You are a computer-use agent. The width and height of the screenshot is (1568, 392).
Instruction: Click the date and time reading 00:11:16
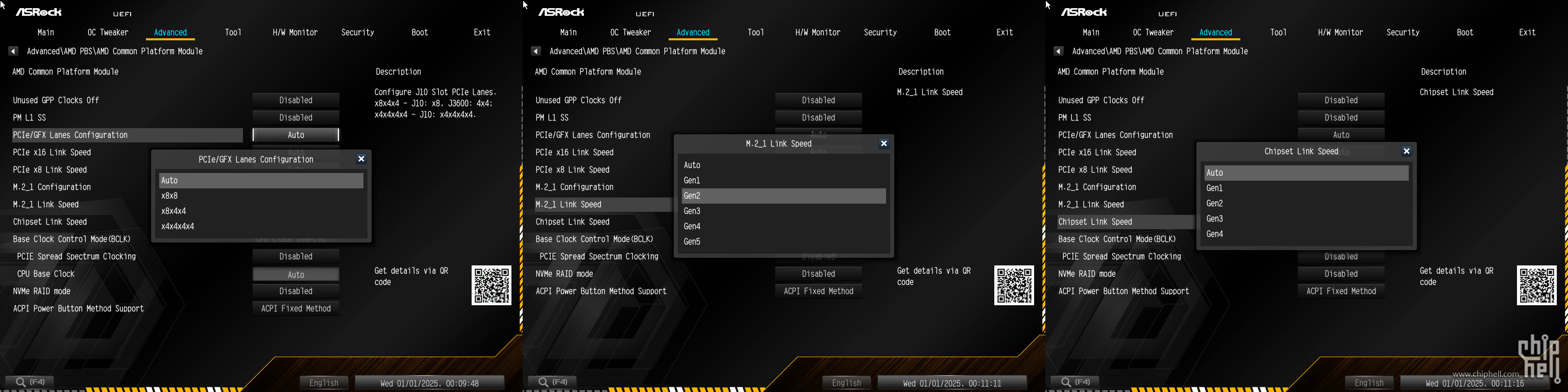click(x=1475, y=383)
